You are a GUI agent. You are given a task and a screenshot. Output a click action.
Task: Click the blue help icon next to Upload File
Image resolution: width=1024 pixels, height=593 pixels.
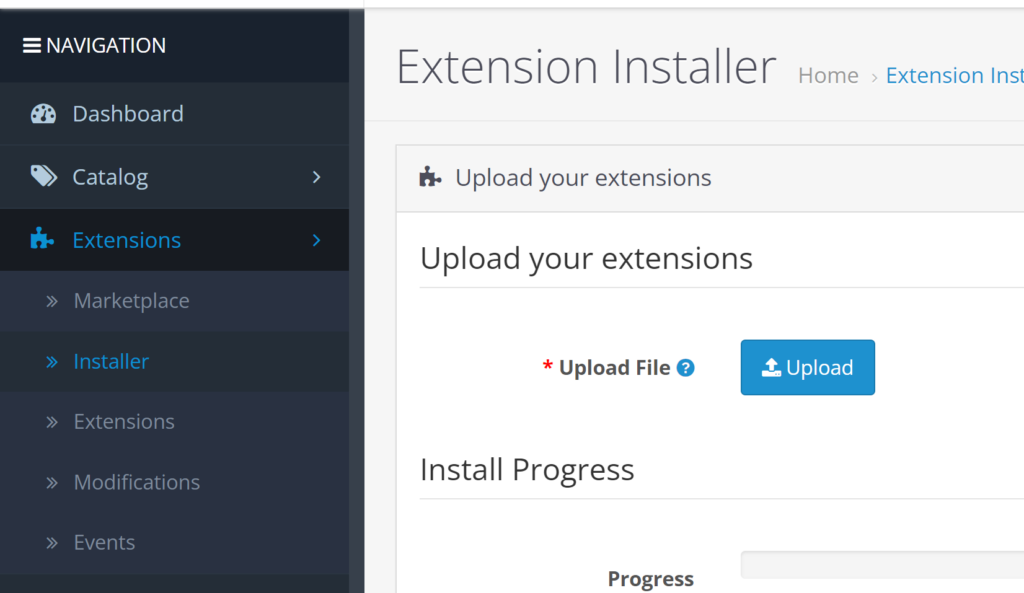click(685, 368)
